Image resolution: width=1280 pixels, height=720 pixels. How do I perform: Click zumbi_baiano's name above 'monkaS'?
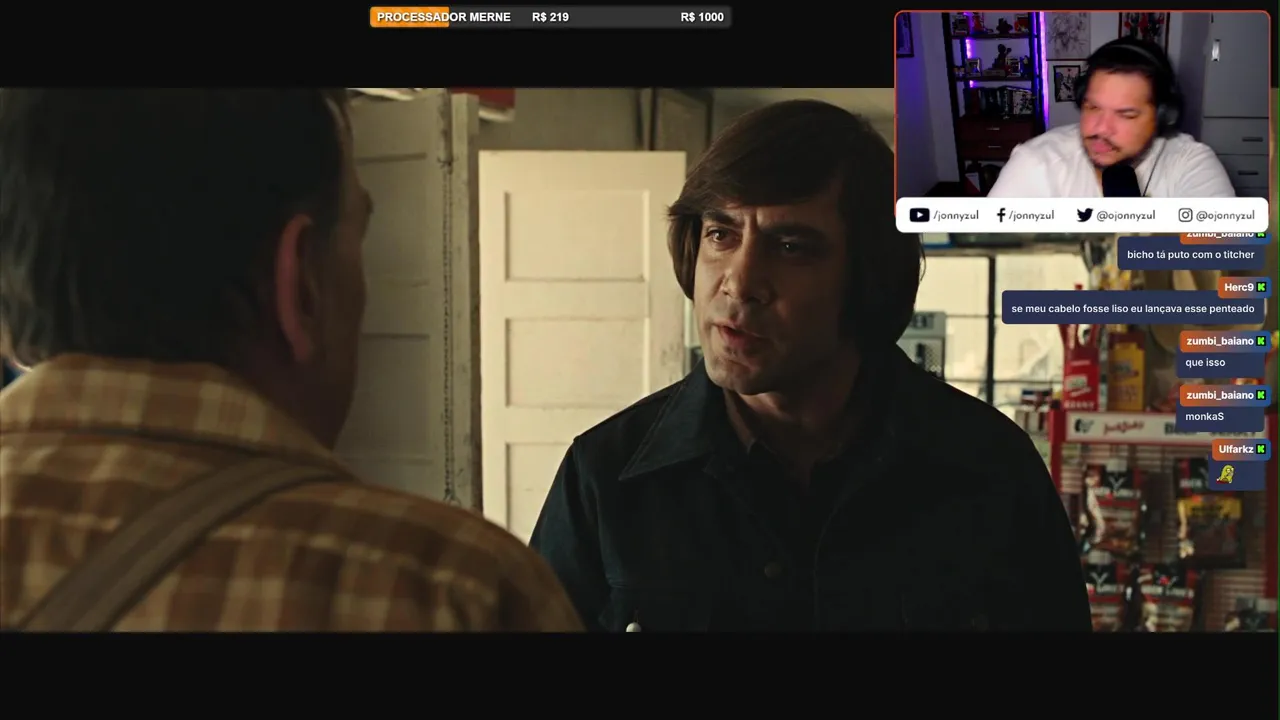[x=1219, y=395]
